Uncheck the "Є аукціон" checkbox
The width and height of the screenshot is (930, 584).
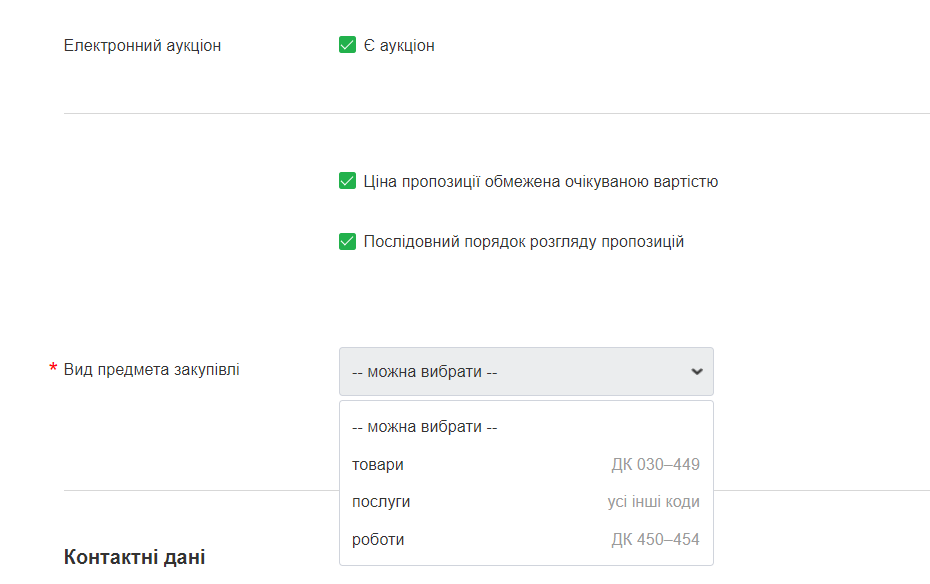click(348, 45)
